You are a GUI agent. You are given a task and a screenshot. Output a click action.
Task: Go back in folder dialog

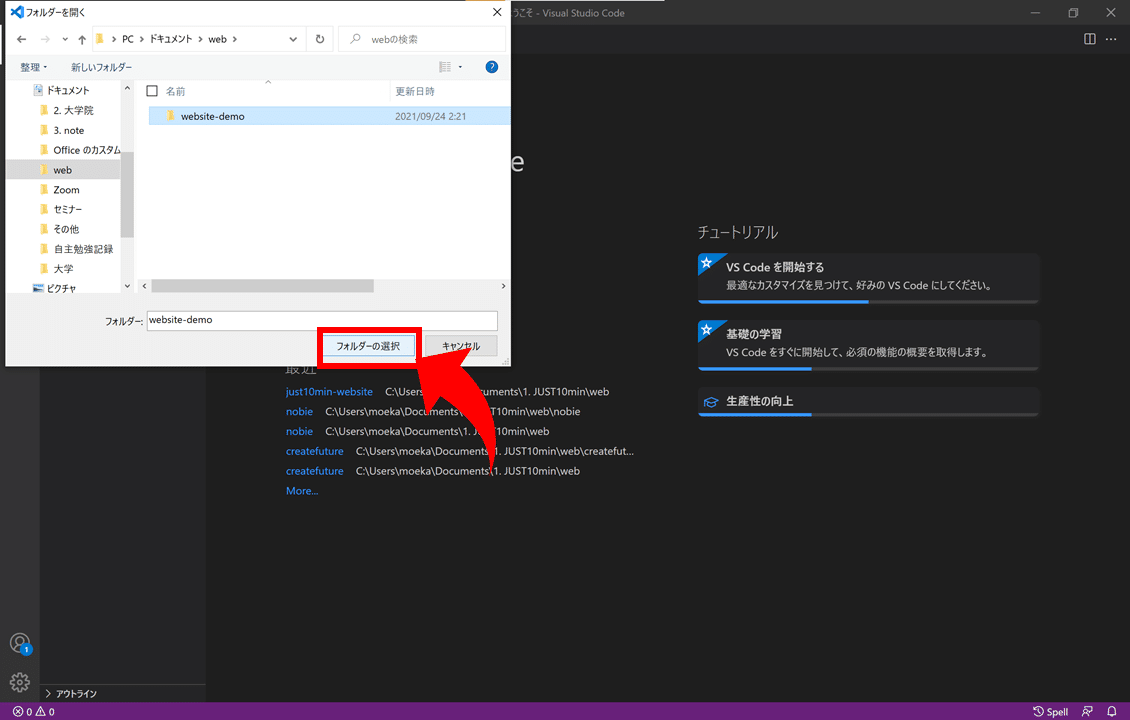[x=22, y=39]
